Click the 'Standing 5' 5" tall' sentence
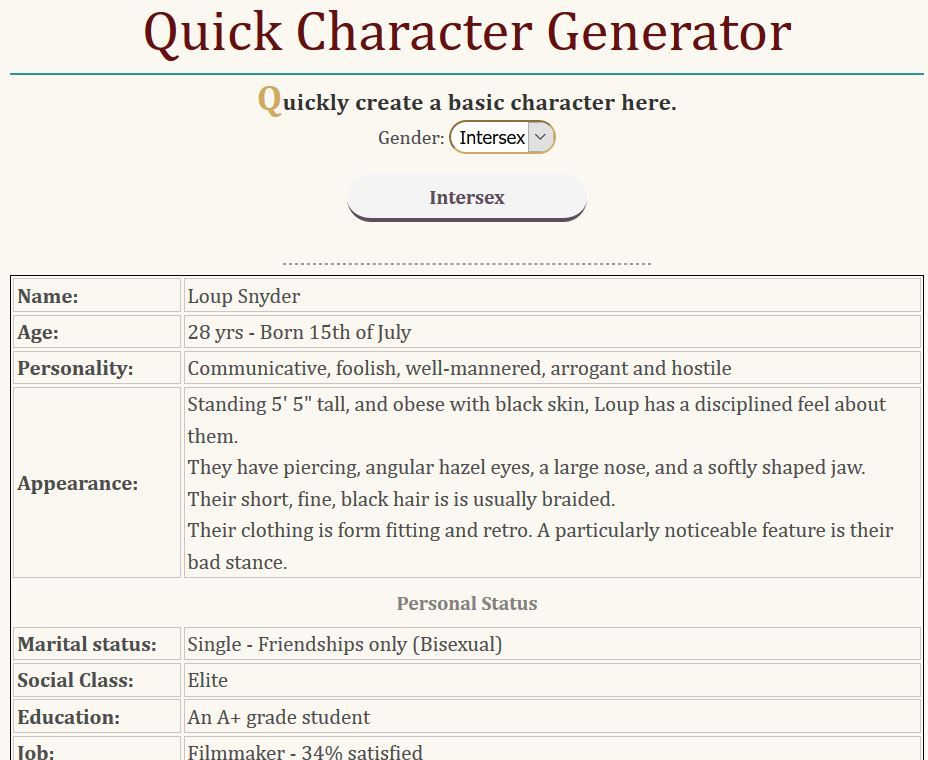This screenshot has height=760, width=928. point(536,405)
